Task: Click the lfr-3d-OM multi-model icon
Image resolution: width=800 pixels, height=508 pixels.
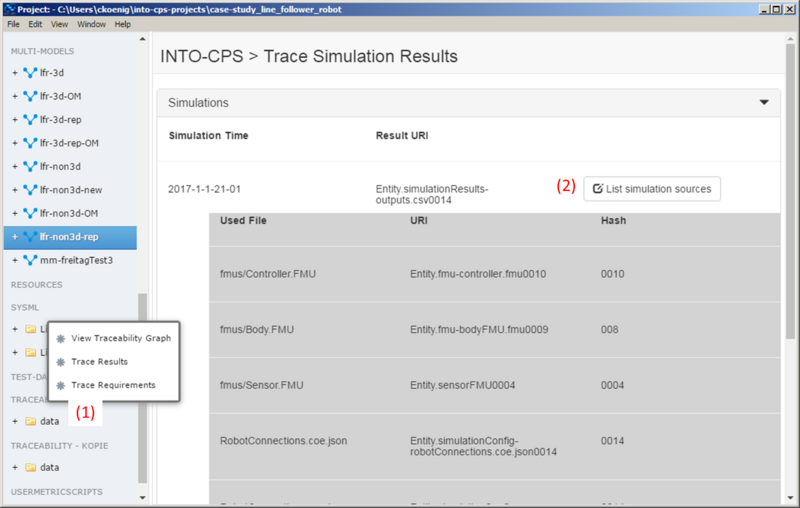Action: 29,96
